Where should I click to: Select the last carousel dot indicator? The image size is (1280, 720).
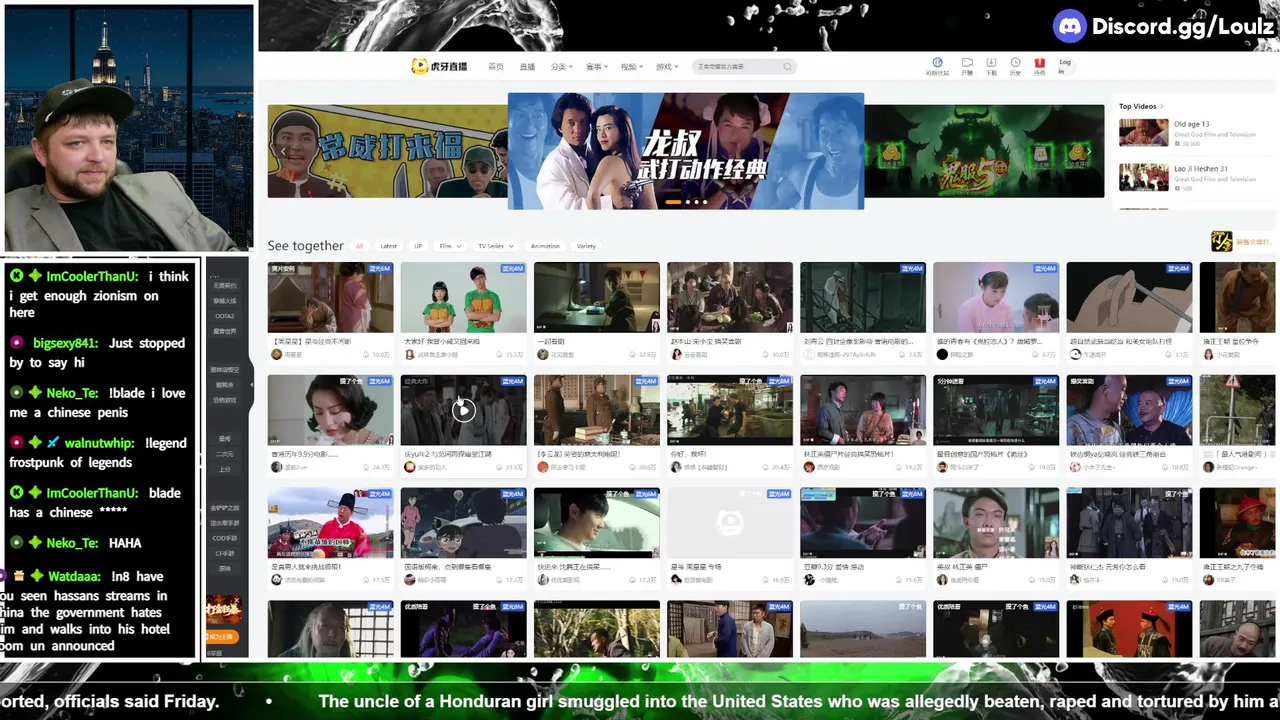point(704,202)
